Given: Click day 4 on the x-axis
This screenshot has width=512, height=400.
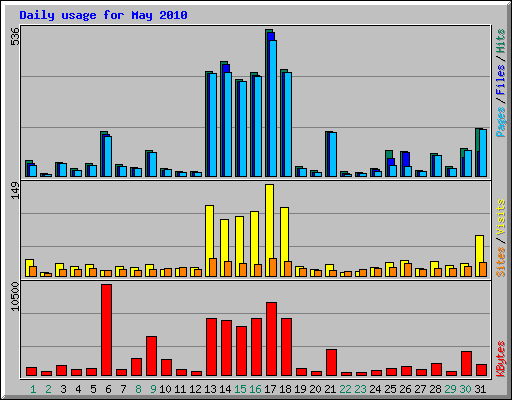Looking at the screenshot, I should (x=78, y=389).
